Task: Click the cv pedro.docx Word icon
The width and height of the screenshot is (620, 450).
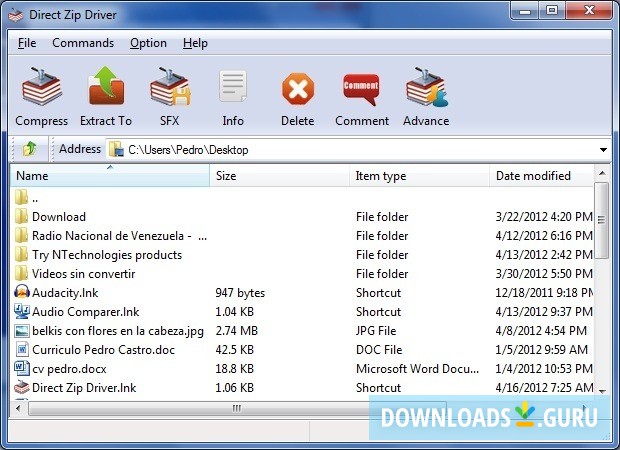Action: 22,368
